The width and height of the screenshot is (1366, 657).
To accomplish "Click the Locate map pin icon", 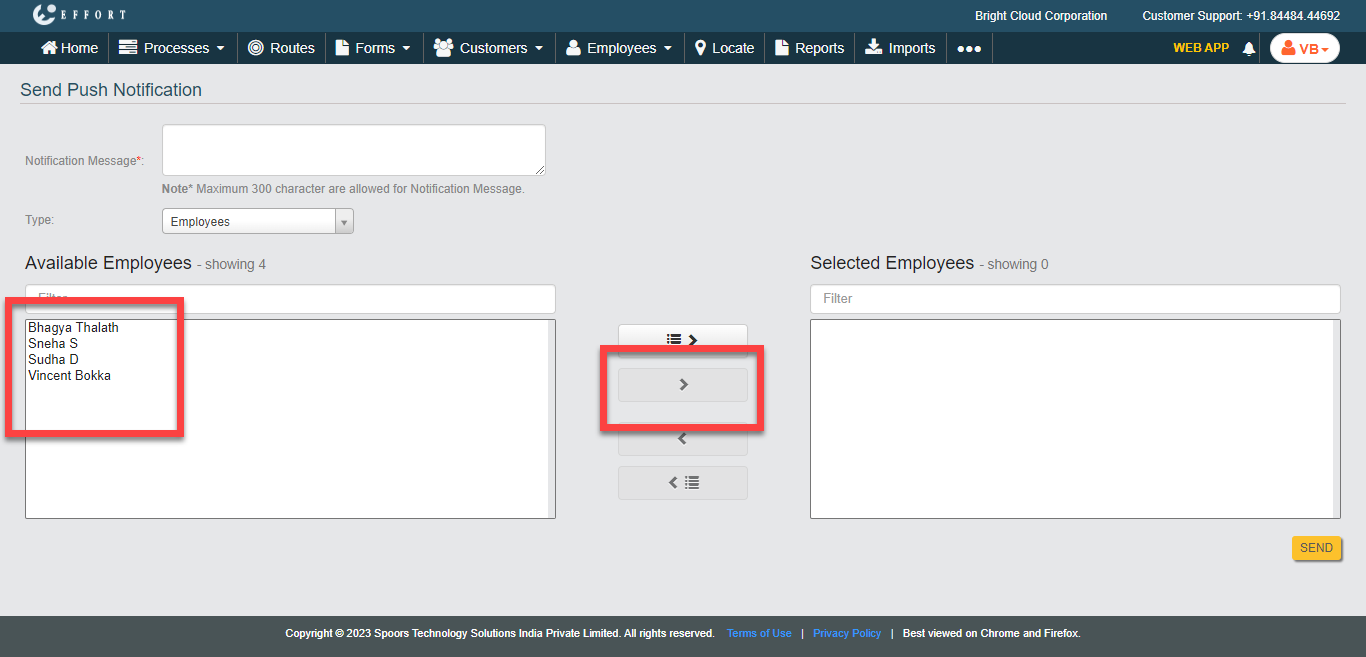I will 701,48.
